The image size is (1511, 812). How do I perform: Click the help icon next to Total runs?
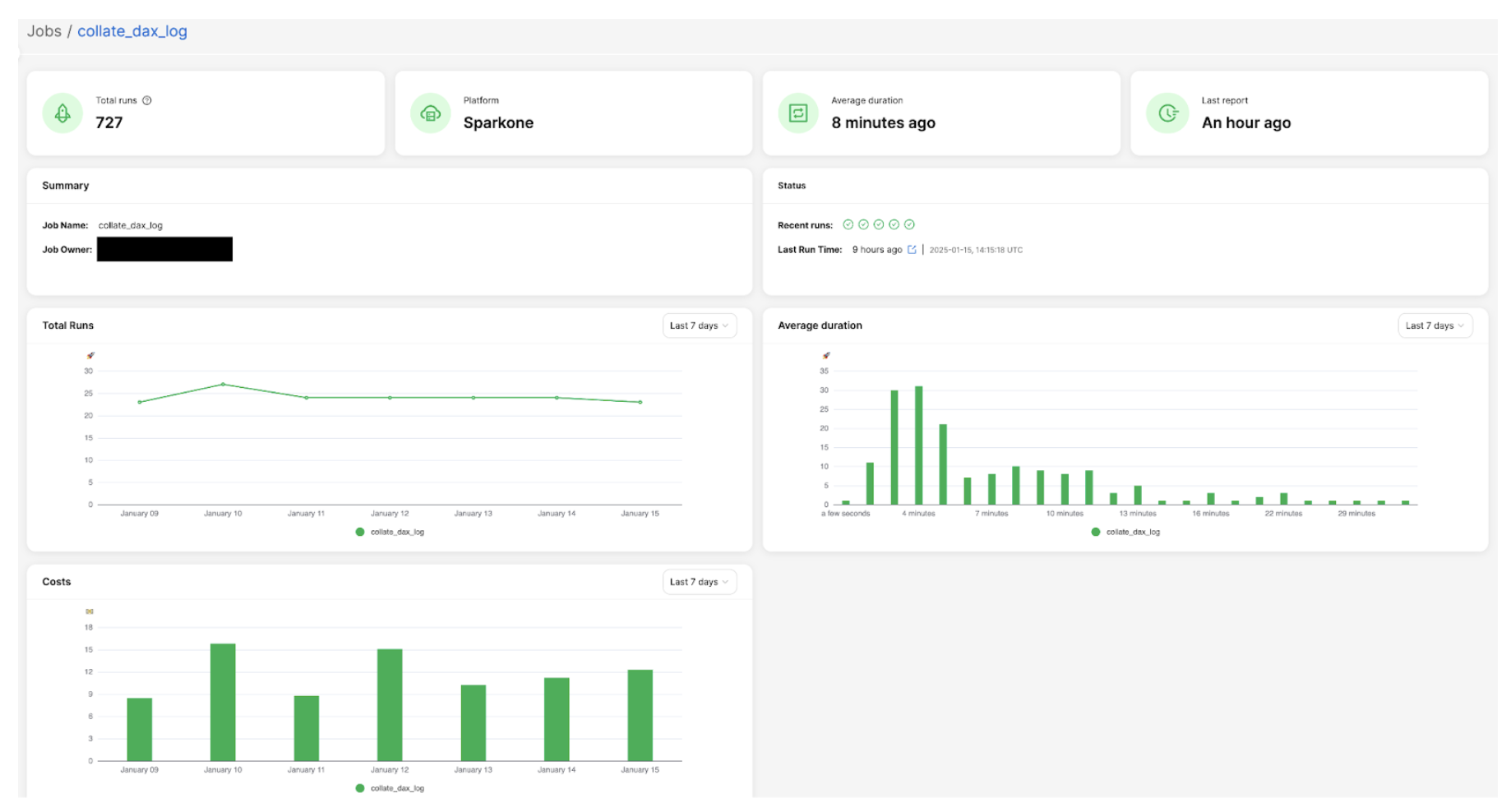point(148,99)
